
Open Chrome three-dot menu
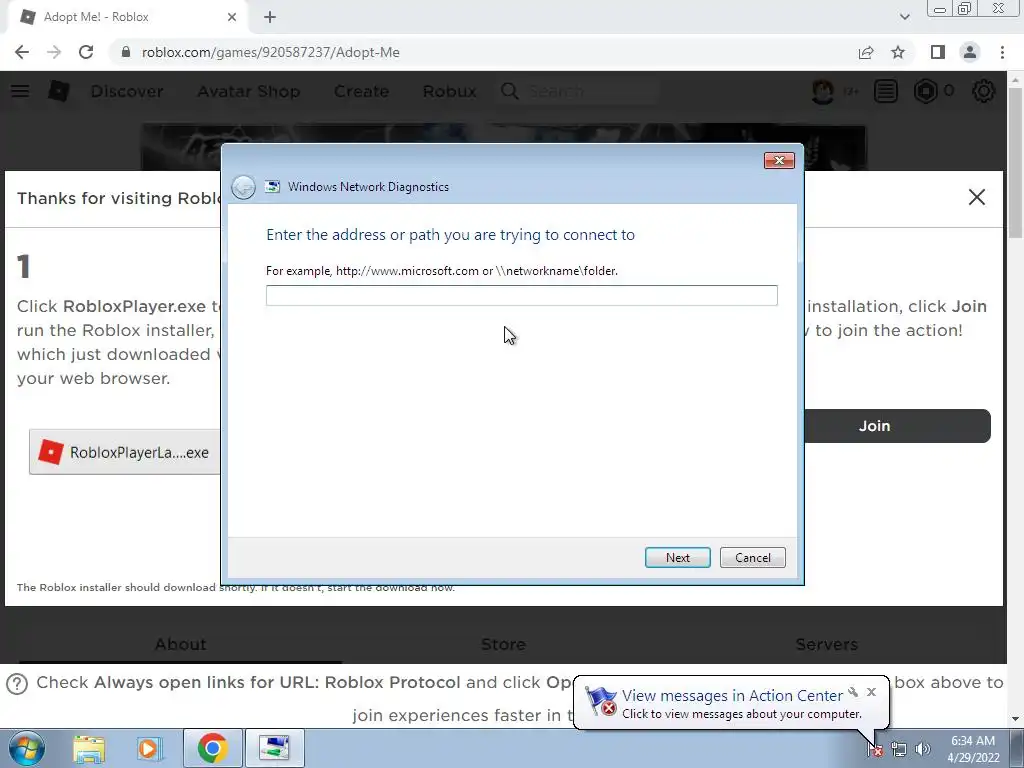1002,52
